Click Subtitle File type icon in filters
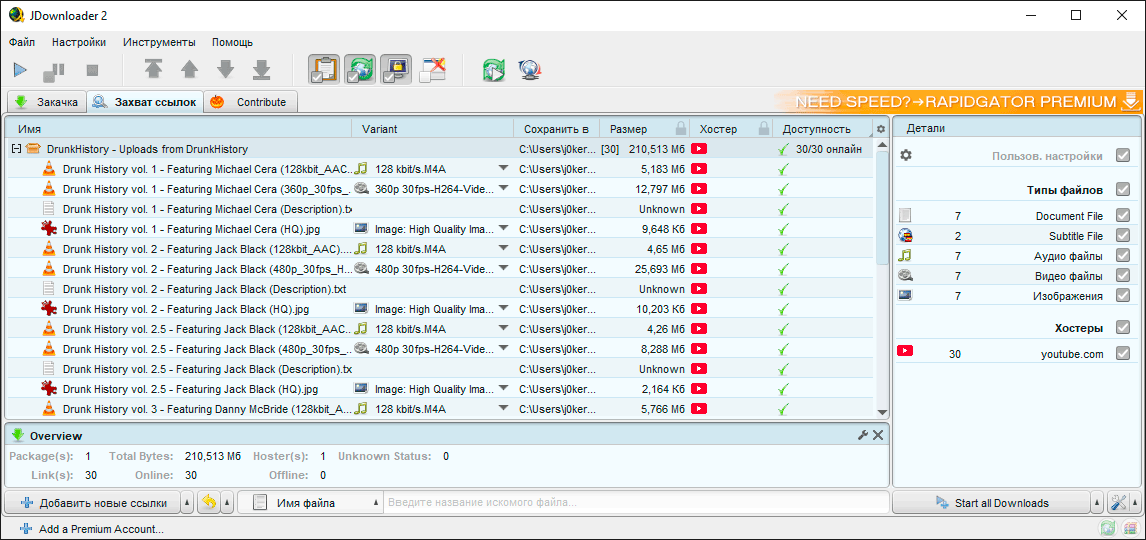Viewport: 1146px width, 540px height. (905, 236)
